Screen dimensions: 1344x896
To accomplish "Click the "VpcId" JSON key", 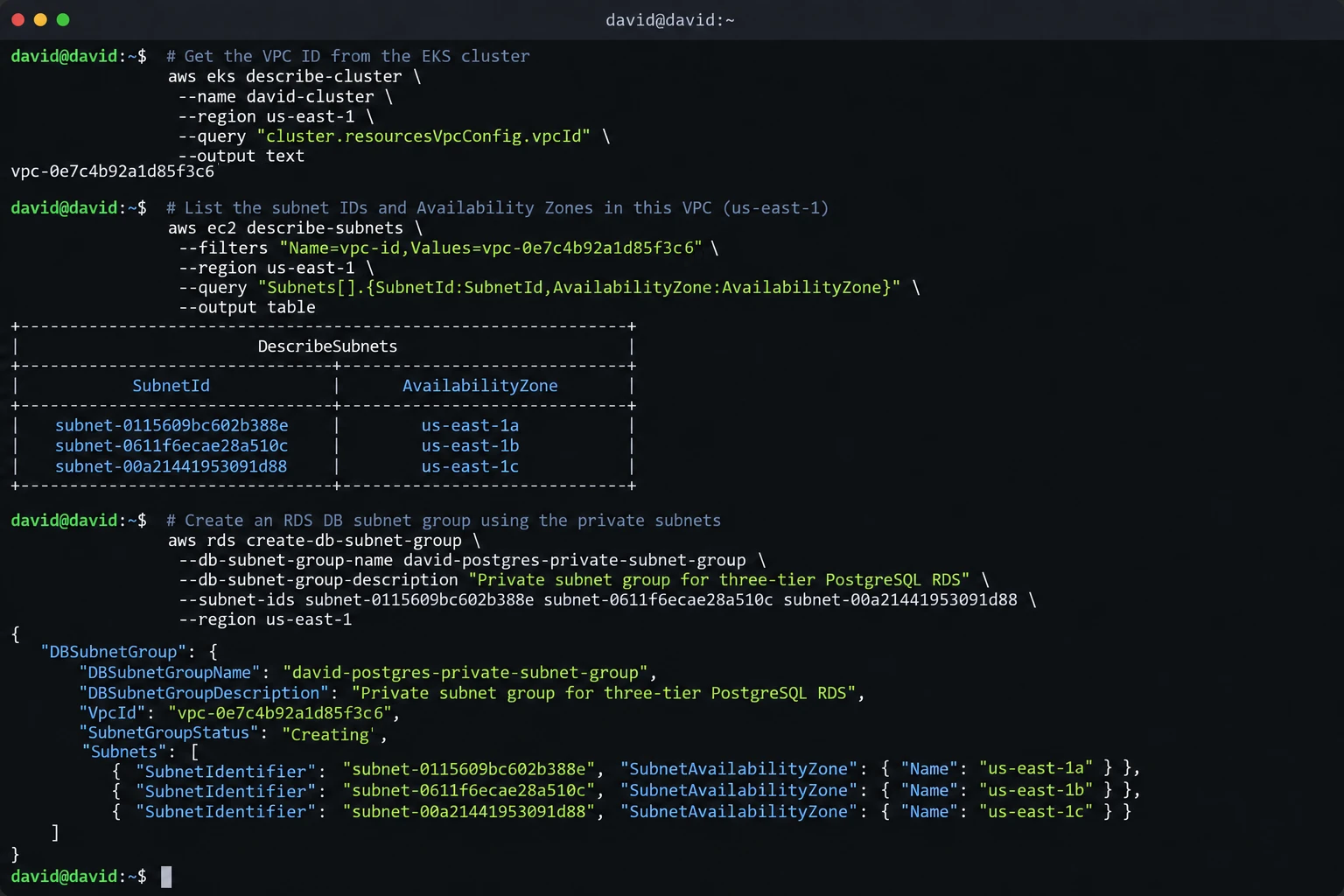I will pyautogui.click(x=112, y=713).
